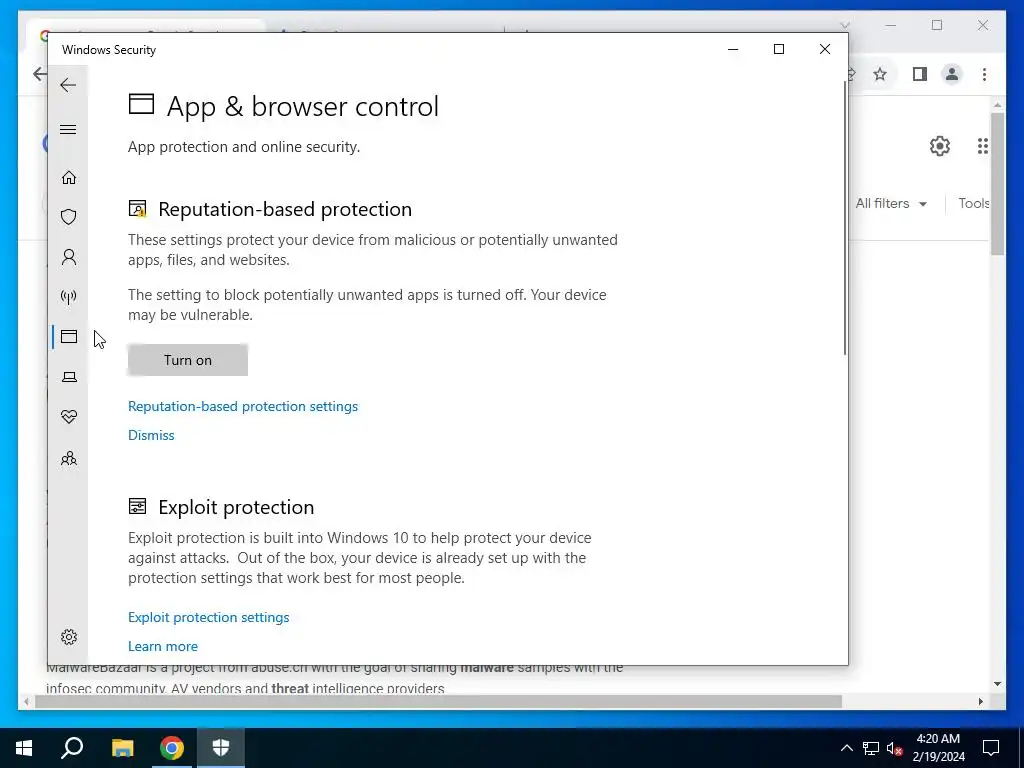Click Windows Security taskbar shield icon

pos(221,748)
